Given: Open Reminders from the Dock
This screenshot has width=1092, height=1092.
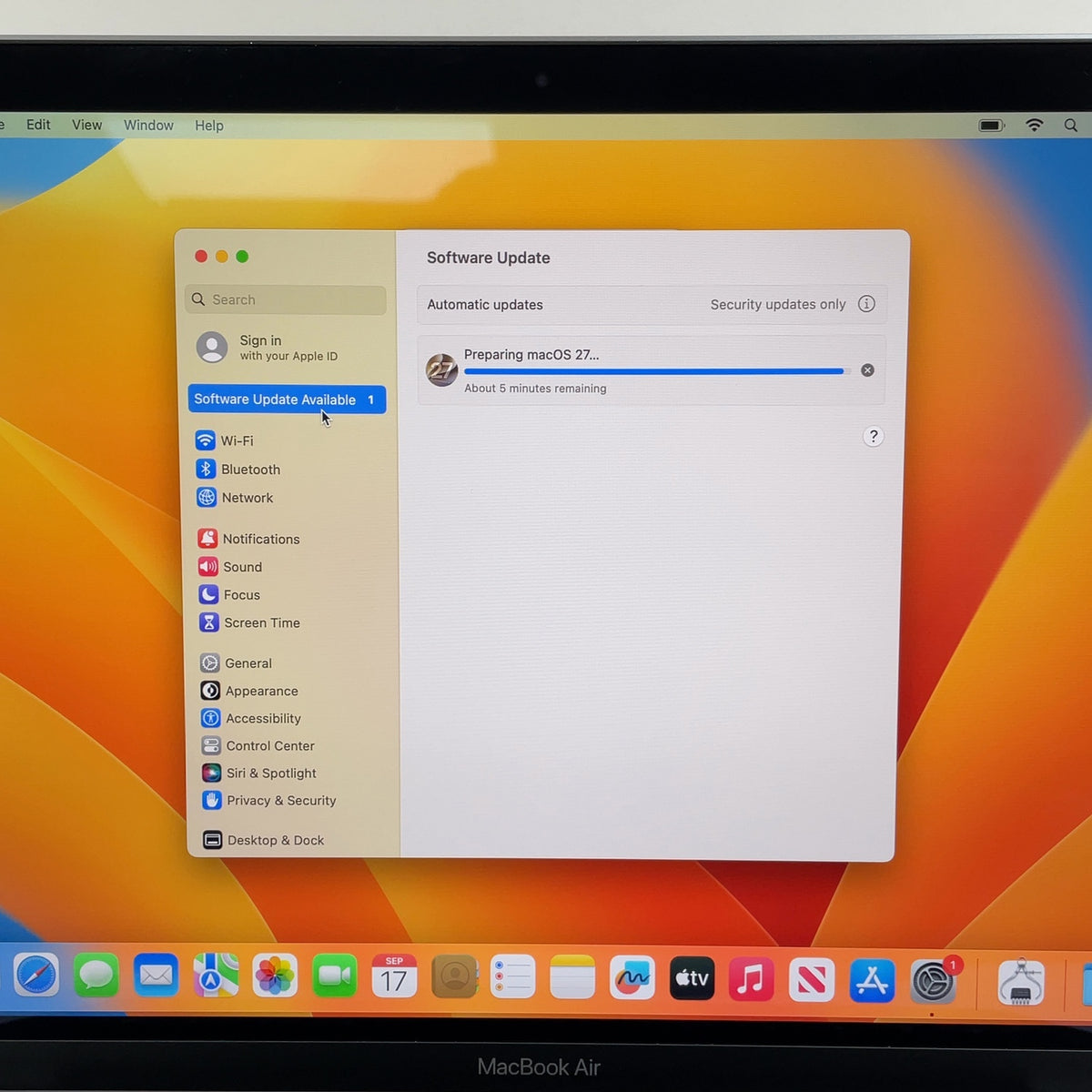Looking at the screenshot, I should coord(513,978).
